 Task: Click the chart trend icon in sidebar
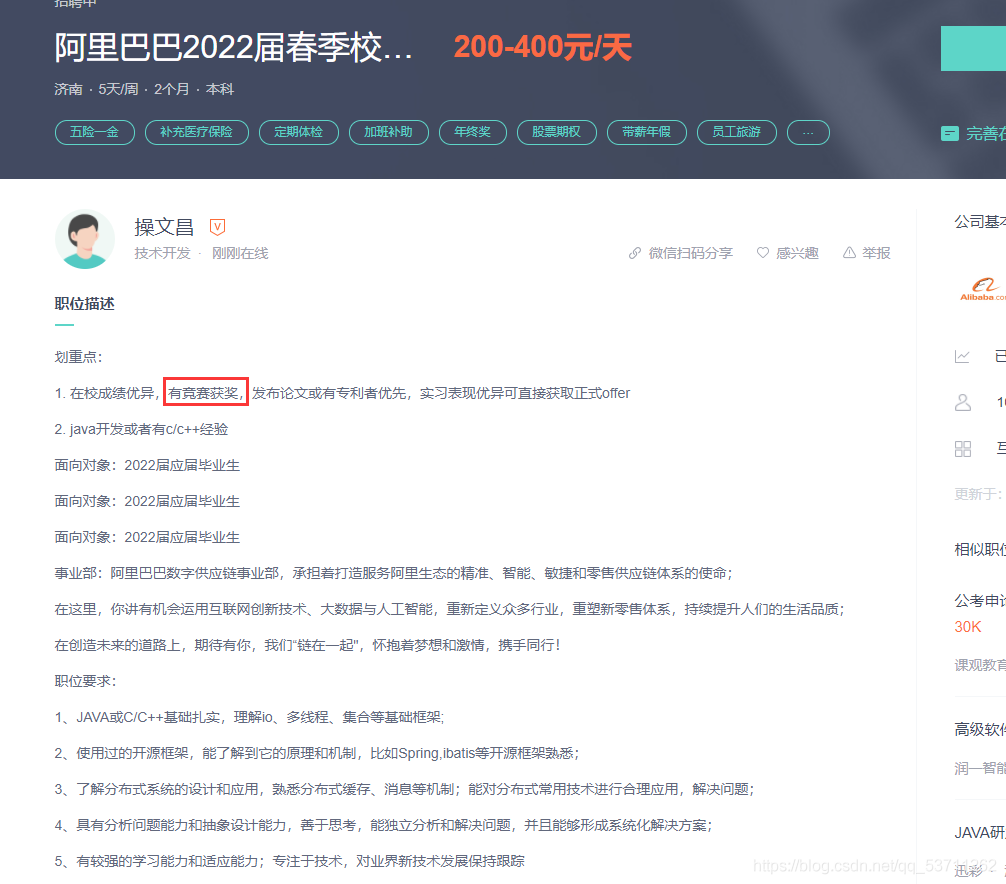click(x=962, y=356)
